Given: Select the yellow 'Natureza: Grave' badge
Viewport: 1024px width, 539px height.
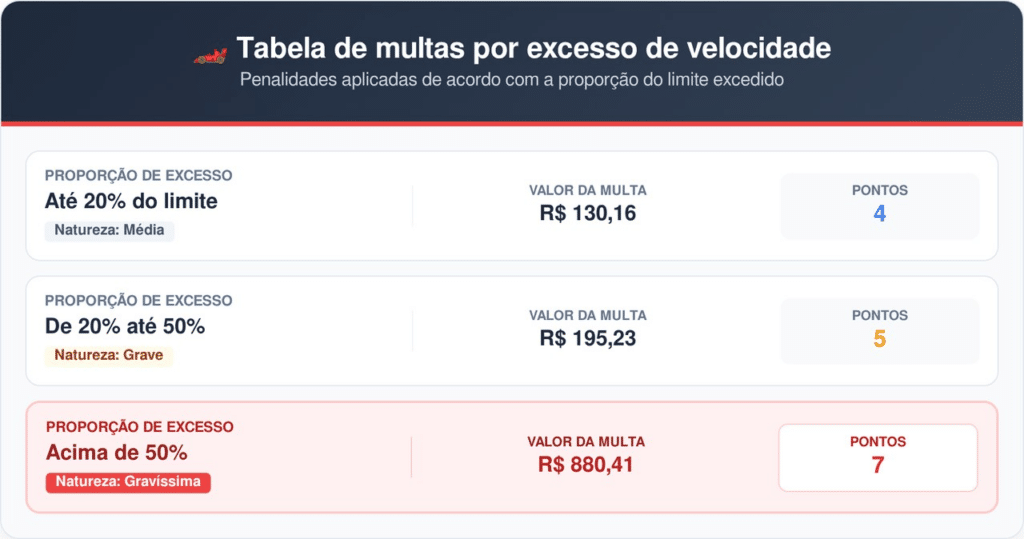Looking at the screenshot, I should tap(109, 356).
